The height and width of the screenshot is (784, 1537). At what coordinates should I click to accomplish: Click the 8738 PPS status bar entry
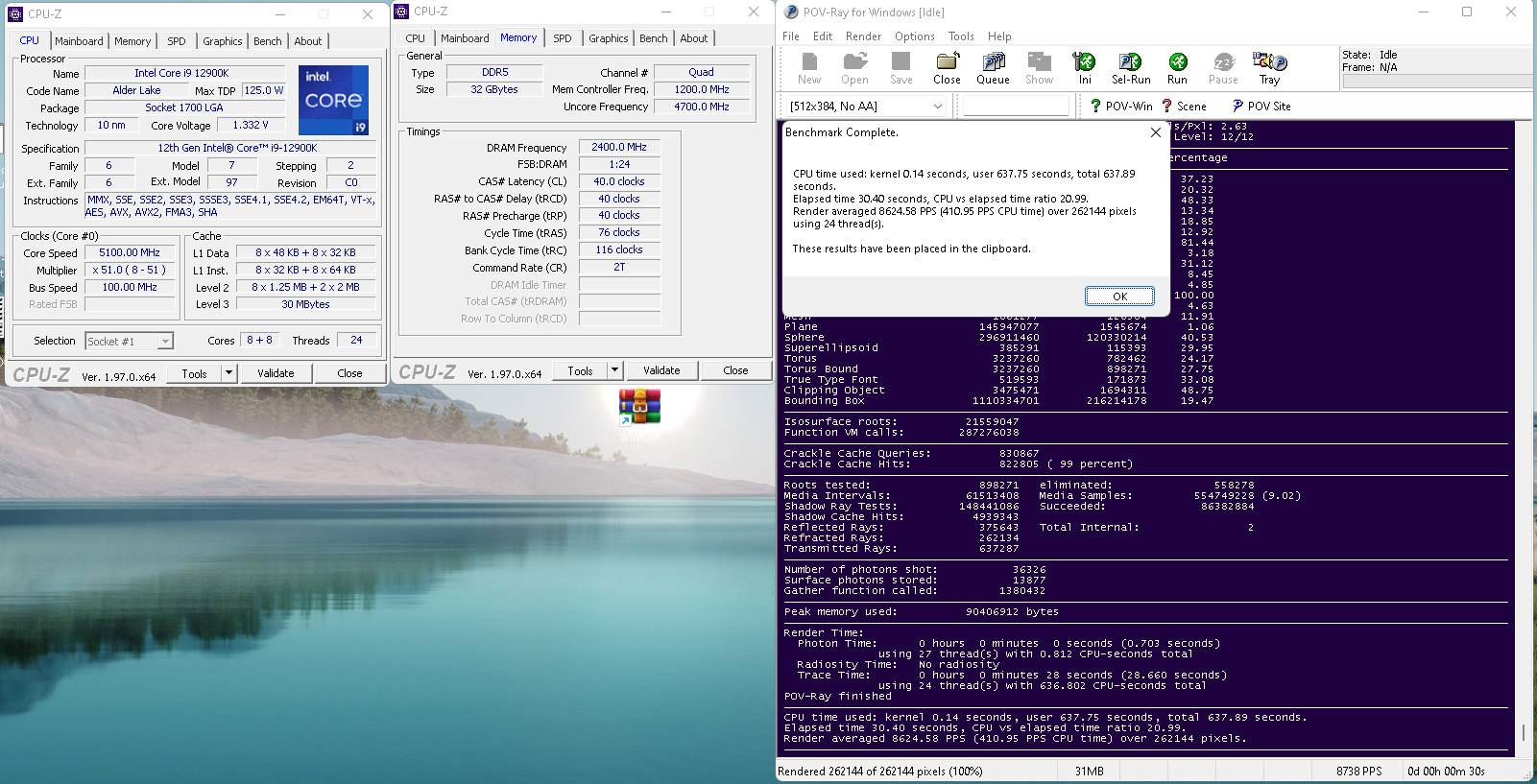point(1359,772)
